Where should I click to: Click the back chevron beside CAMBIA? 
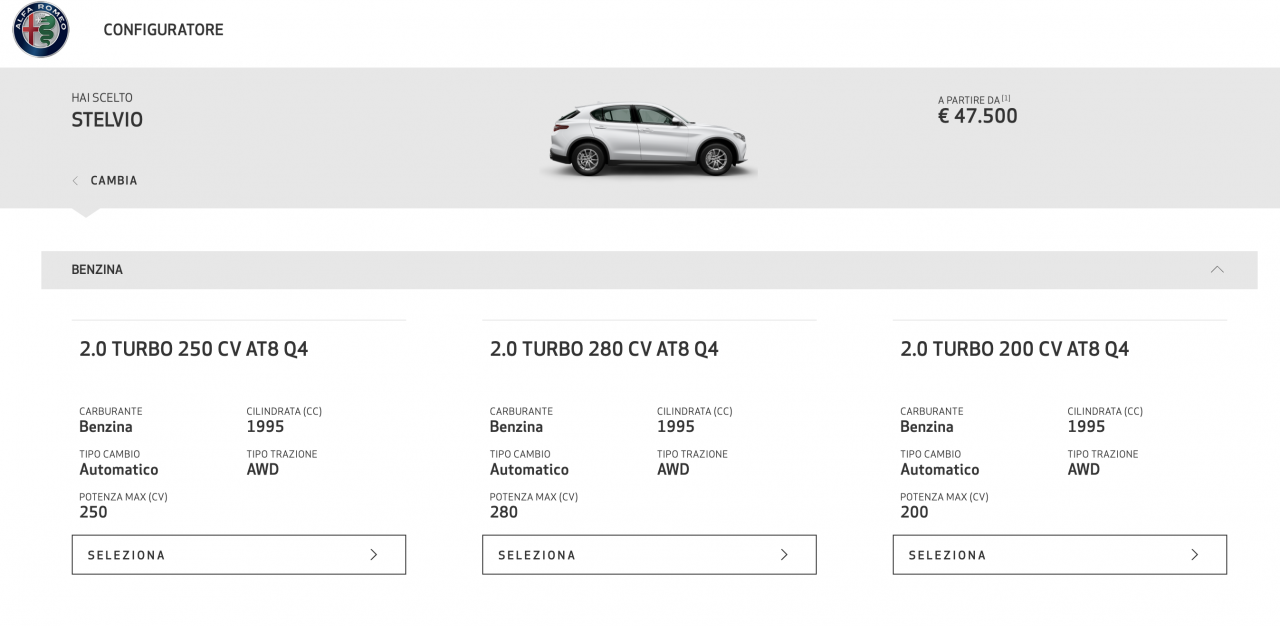75,181
